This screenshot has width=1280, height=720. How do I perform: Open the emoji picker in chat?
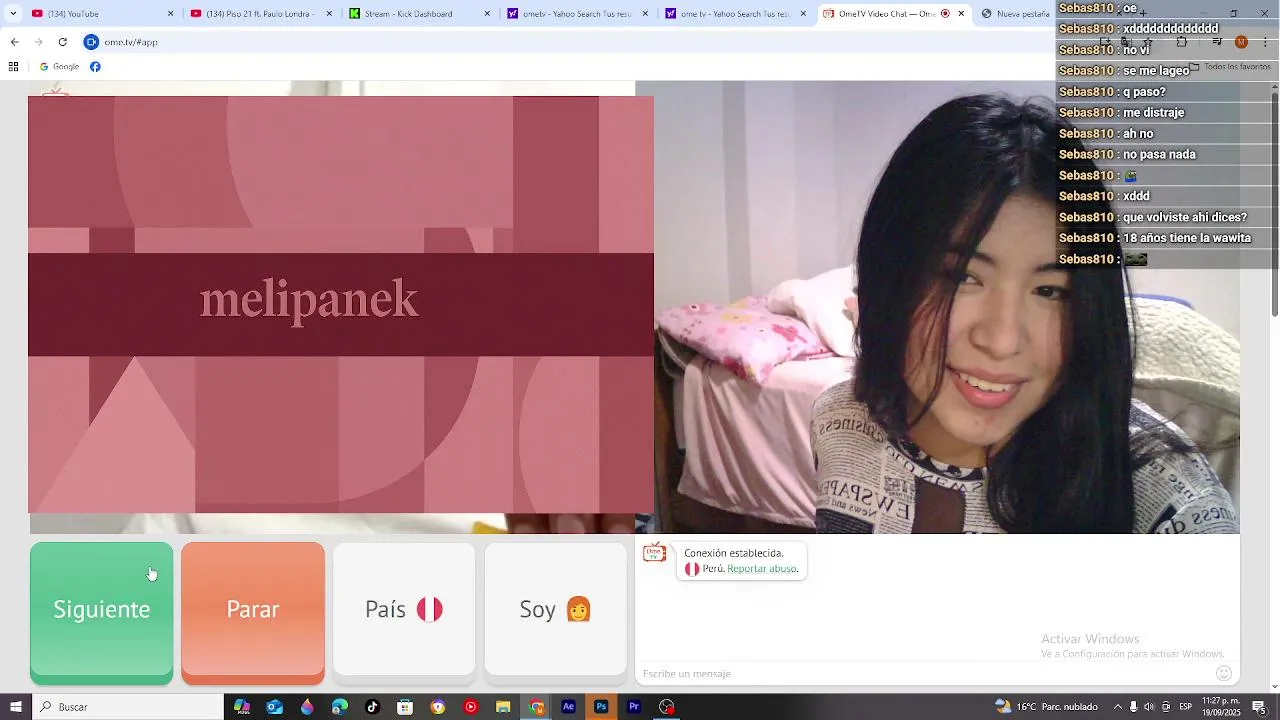click(x=1224, y=673)
